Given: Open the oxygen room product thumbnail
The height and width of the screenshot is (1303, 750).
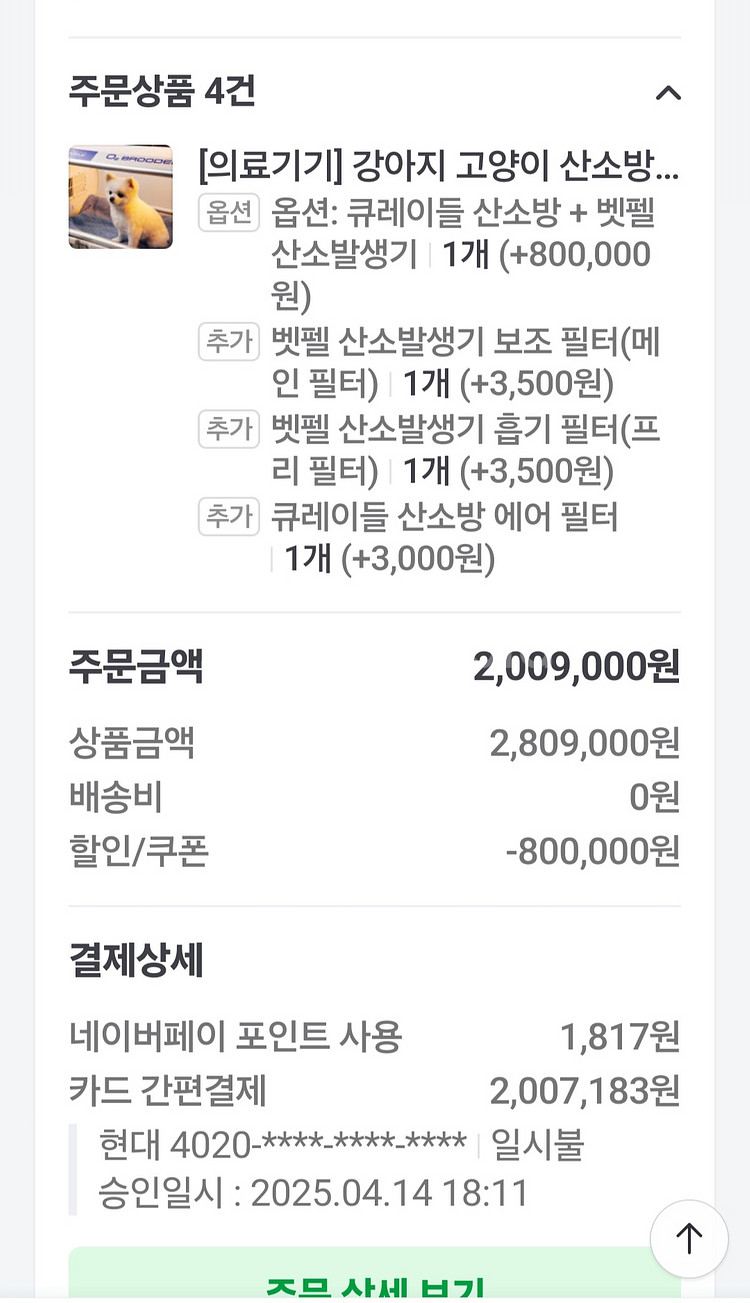Looking at the screenshot, I should coord(120,197).
